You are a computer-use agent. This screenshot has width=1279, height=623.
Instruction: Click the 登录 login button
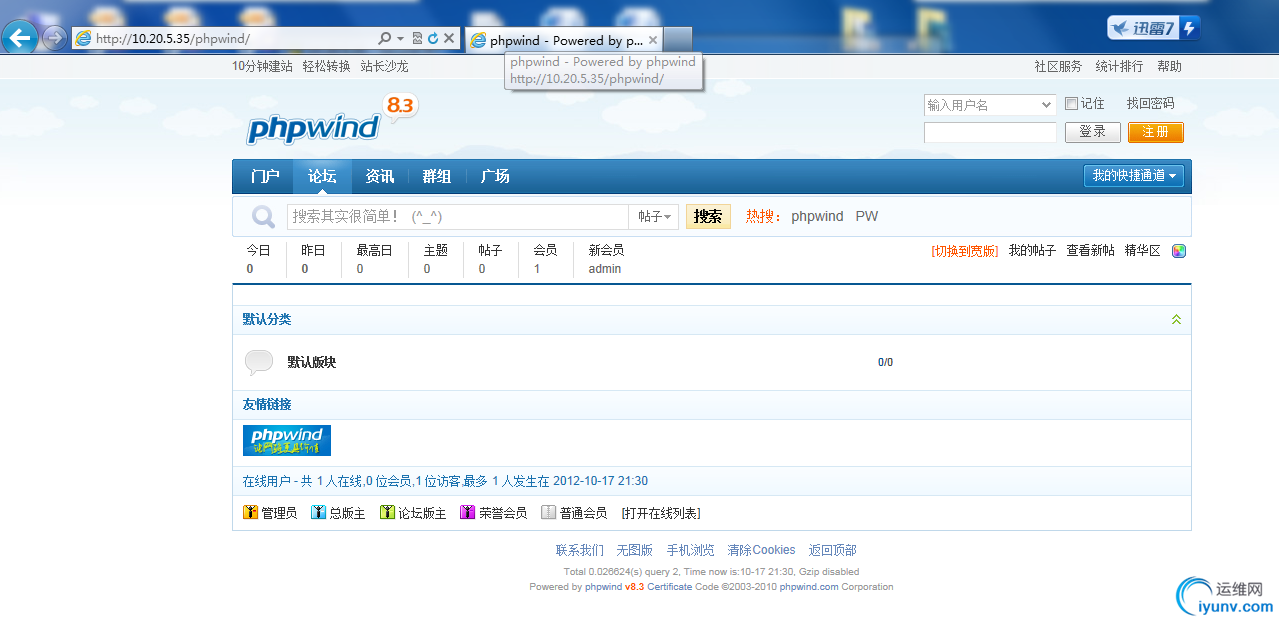point(1092,132)
